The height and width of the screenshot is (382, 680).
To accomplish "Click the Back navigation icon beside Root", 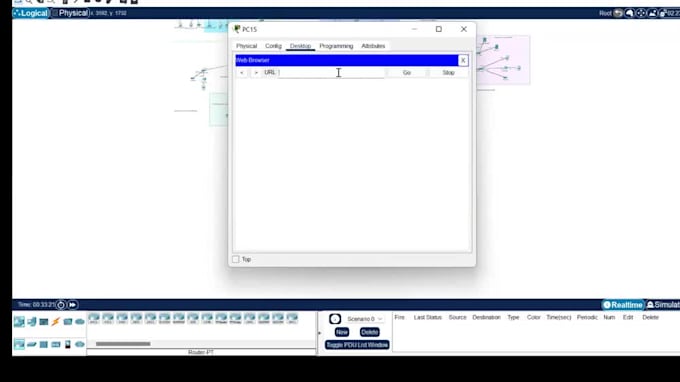I will pyautogui.click(x=618, y=13).
